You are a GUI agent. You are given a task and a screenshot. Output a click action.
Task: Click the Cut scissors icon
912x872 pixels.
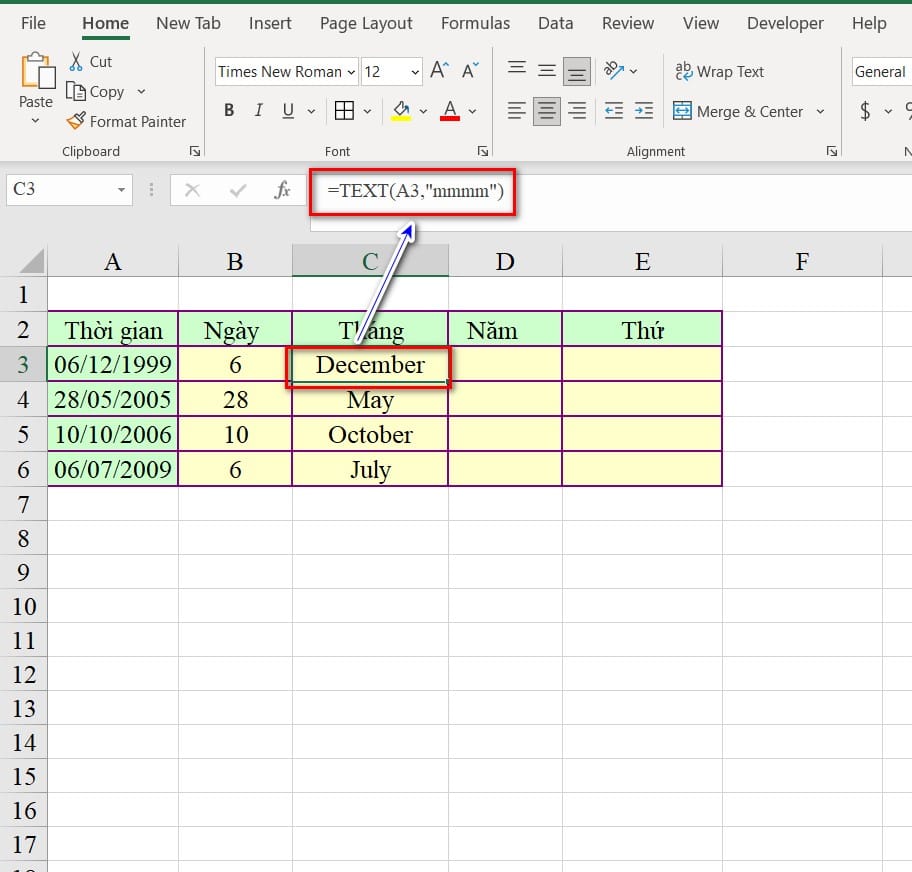pyautogui.click(x=76, y=62)
